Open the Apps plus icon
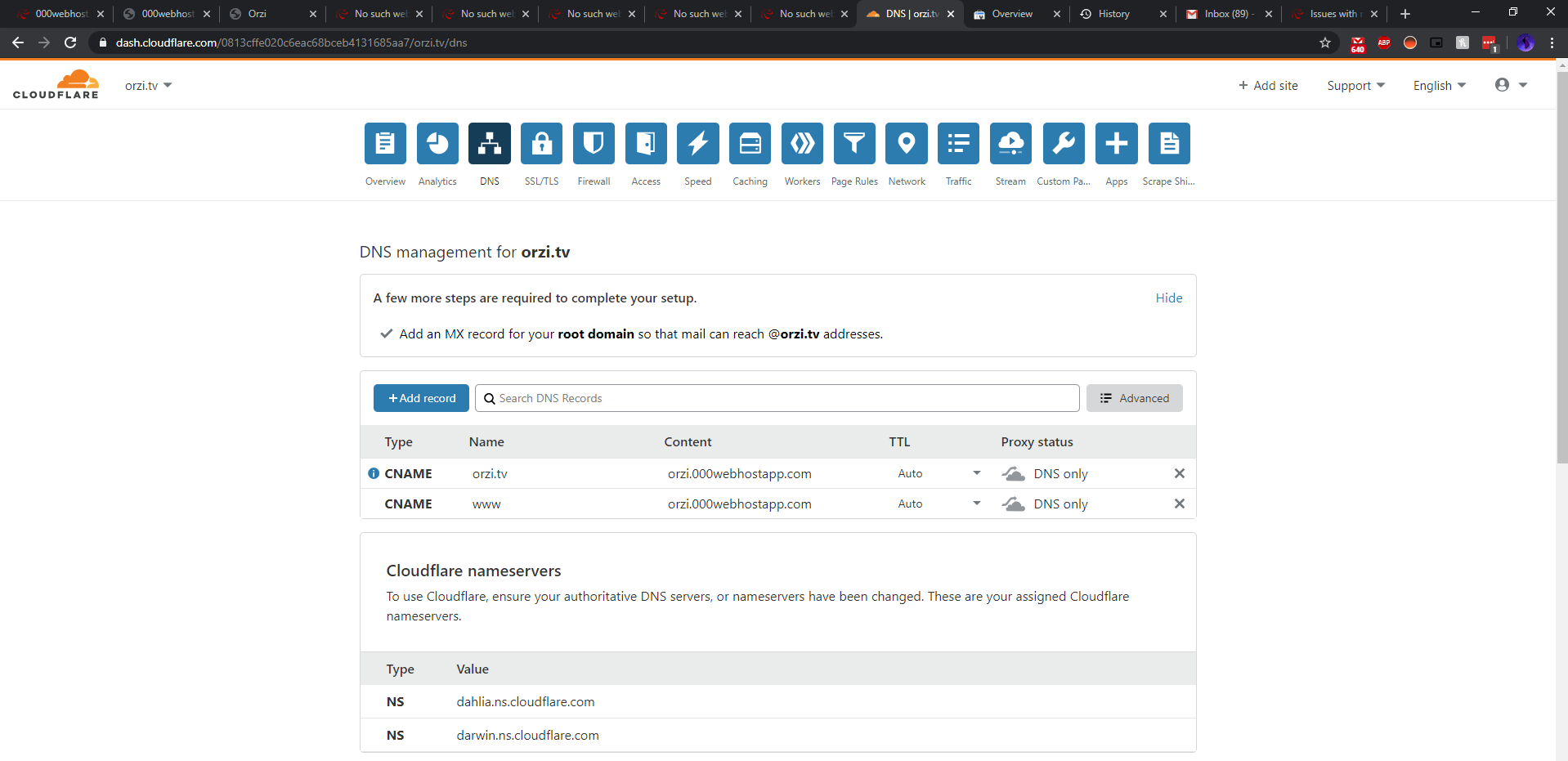The image size is (1568, 761). pyautogui.click(x=1117, y=144)
